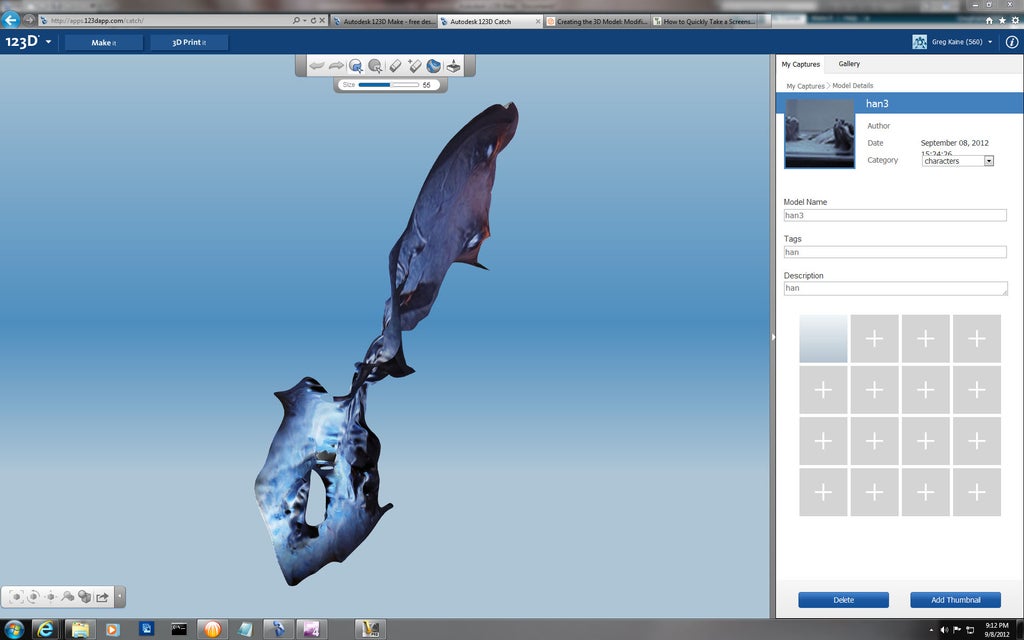Switch to the Autodesk 123D Make browser tab
This screenshot has width=1024, height=640.
[384, 21]
